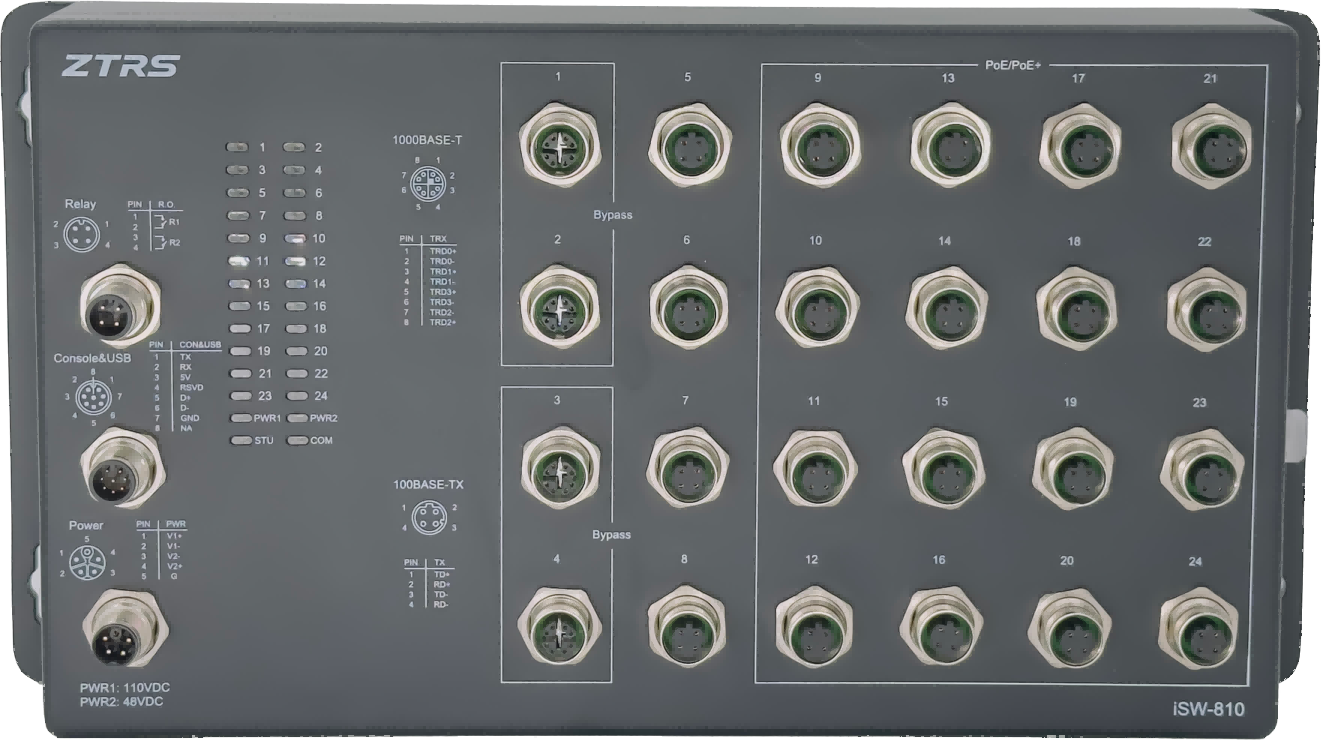Click the "PoE/PoE+" group label
The image size is (1321, 740).
click(x=1013, y=64)
